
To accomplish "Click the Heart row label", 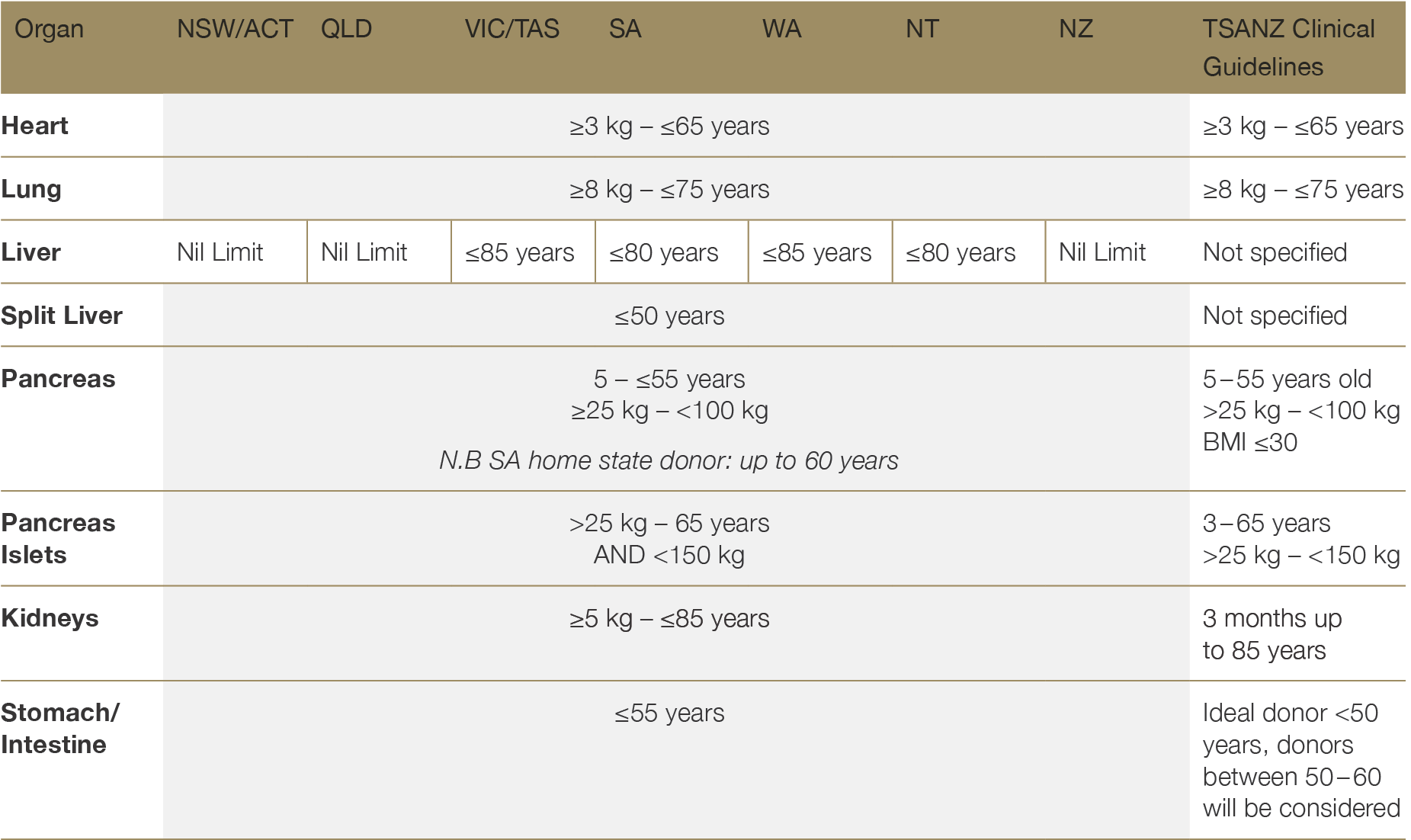I will (x=35, y=126).
